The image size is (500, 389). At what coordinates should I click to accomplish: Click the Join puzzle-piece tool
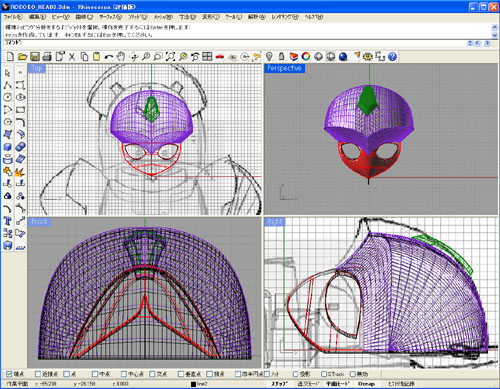tap(8, 172)
